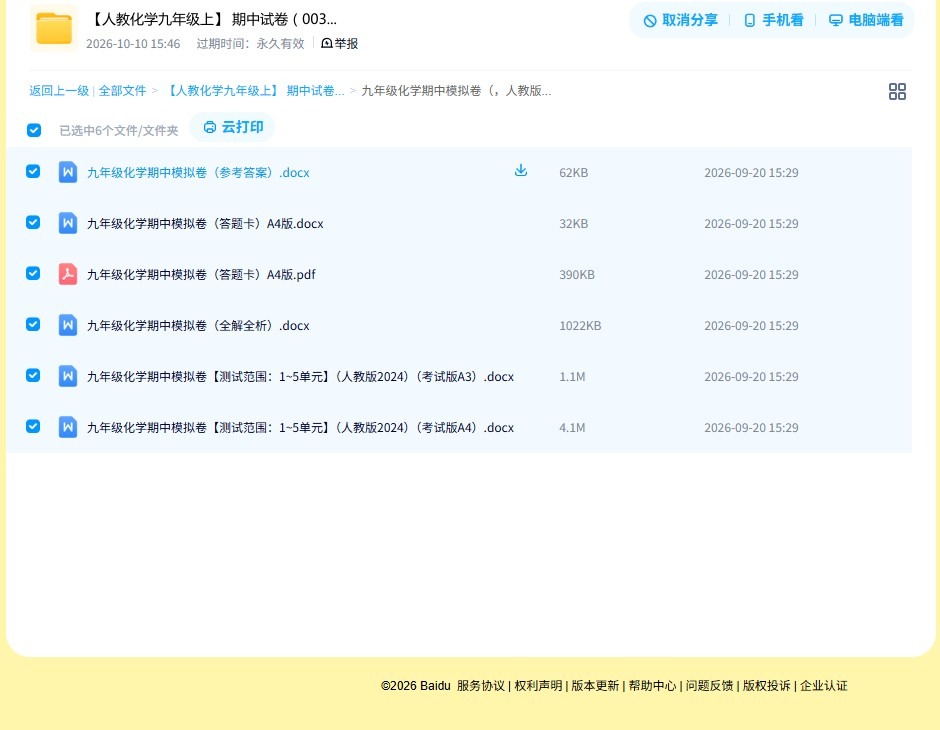Click the PDF icon of 答题卡 A4版.pdf
Screen dimensions: 940x730
pos(68,274)
